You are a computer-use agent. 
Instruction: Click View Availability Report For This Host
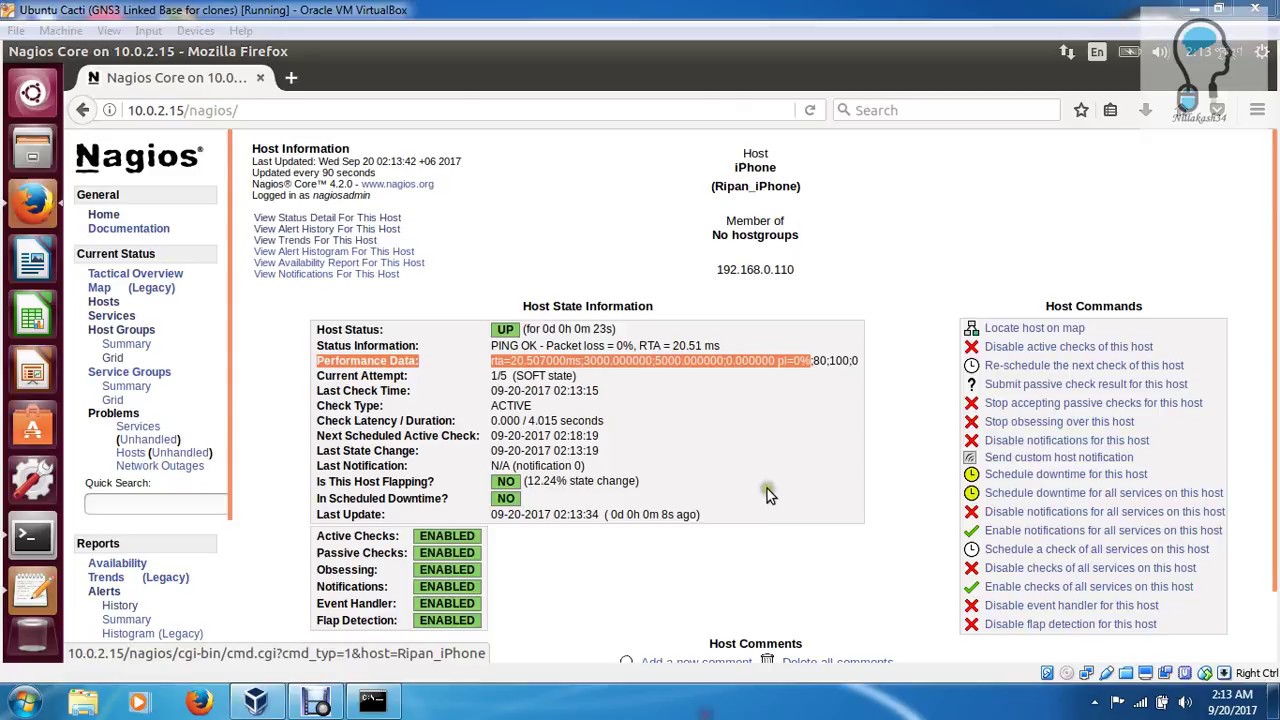(x=339, y=263)
